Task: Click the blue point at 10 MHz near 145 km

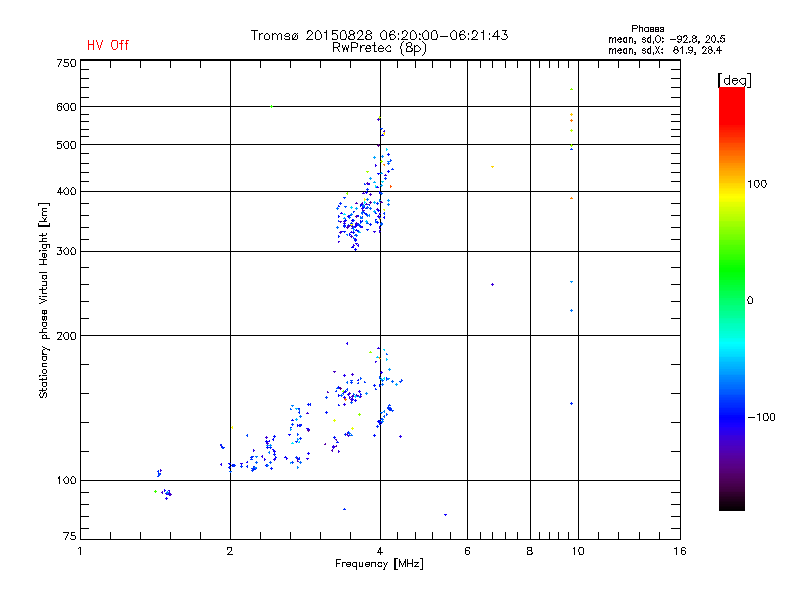Action: pyautogui.click(x=571, y=404)
